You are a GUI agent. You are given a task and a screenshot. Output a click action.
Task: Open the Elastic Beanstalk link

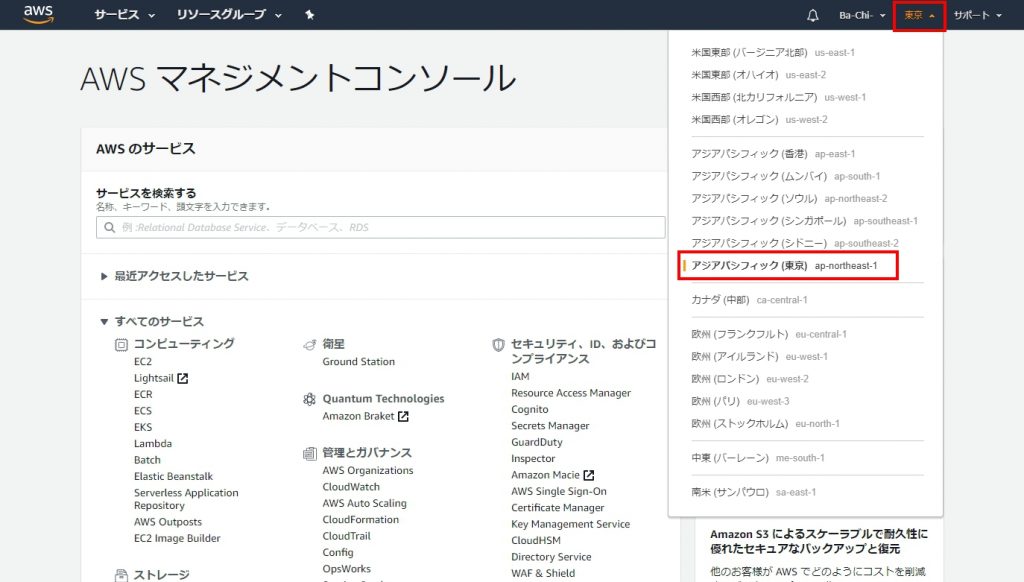point(173,476)
